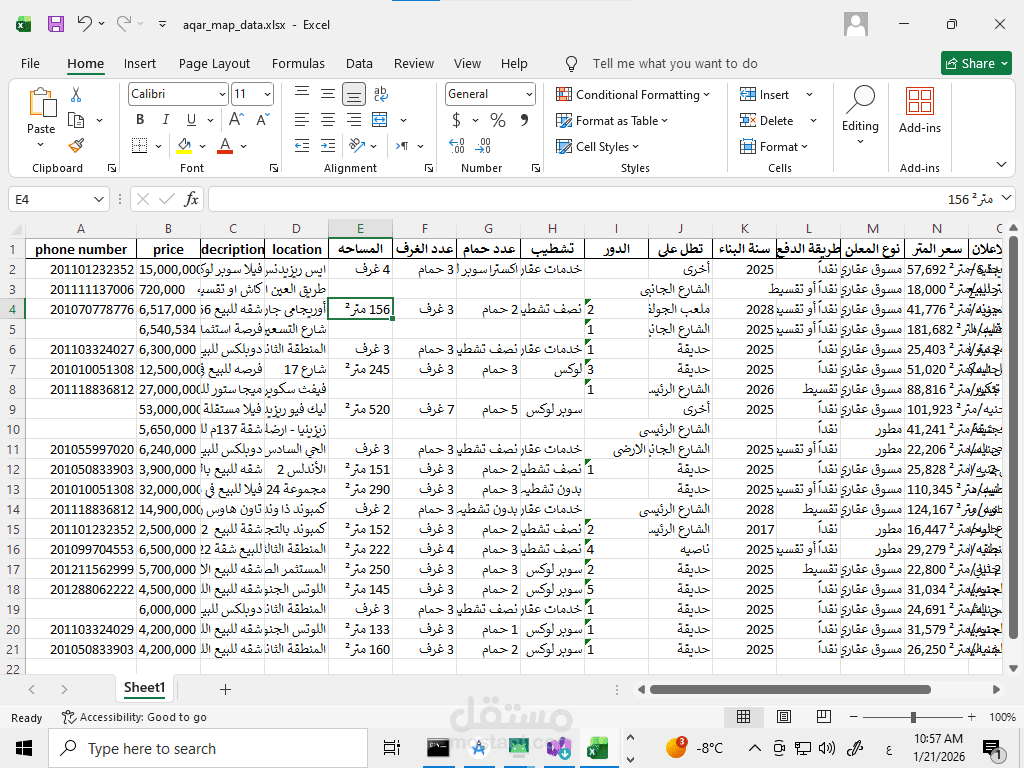Click the zoom slider handle

913,717
